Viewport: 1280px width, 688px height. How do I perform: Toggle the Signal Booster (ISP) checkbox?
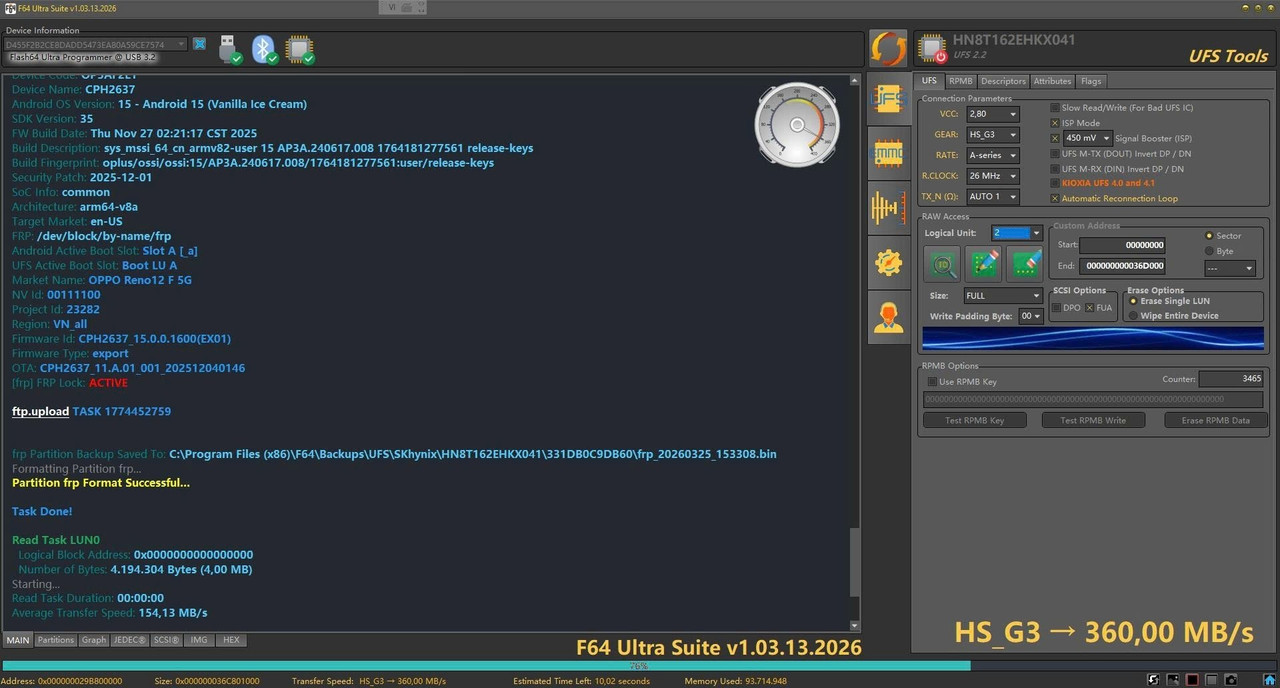pyautogui.click(x=1055, y=138)
